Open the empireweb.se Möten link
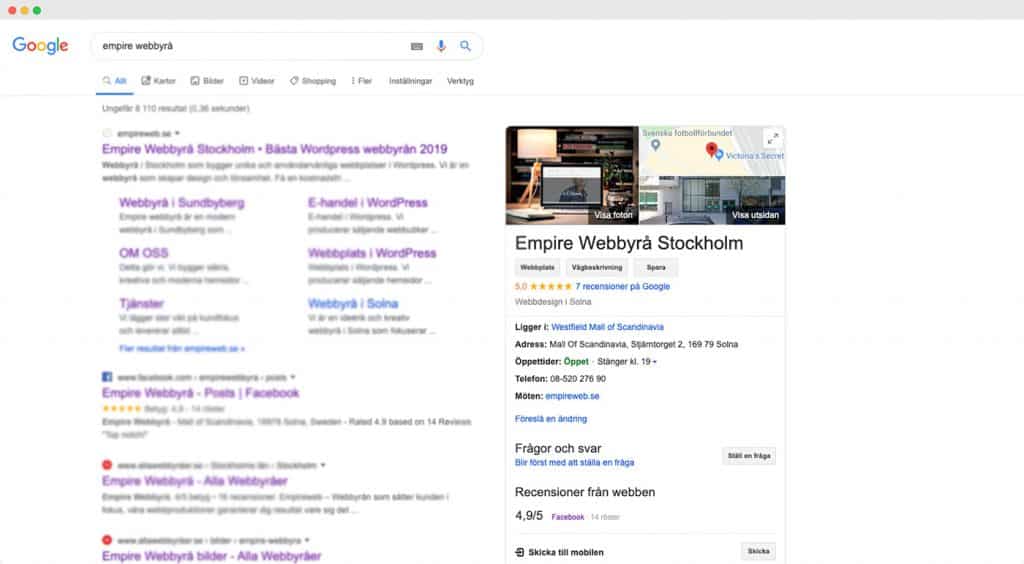 [x=572, y=396]
